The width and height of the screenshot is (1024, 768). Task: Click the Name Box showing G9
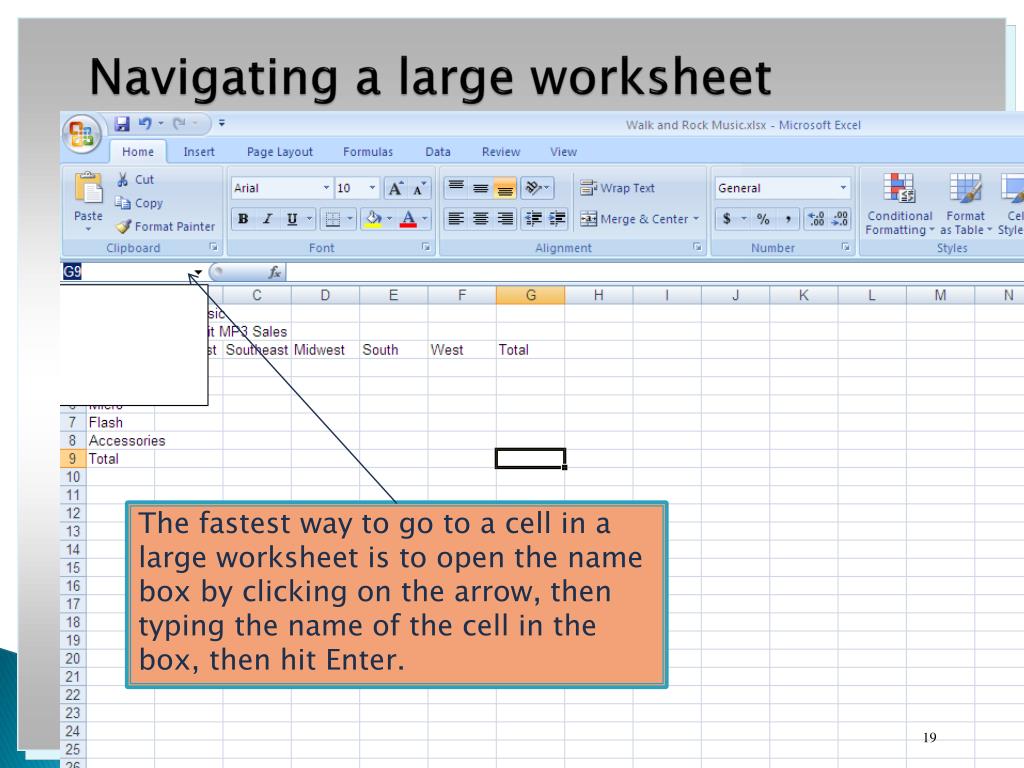coord(124,272)
